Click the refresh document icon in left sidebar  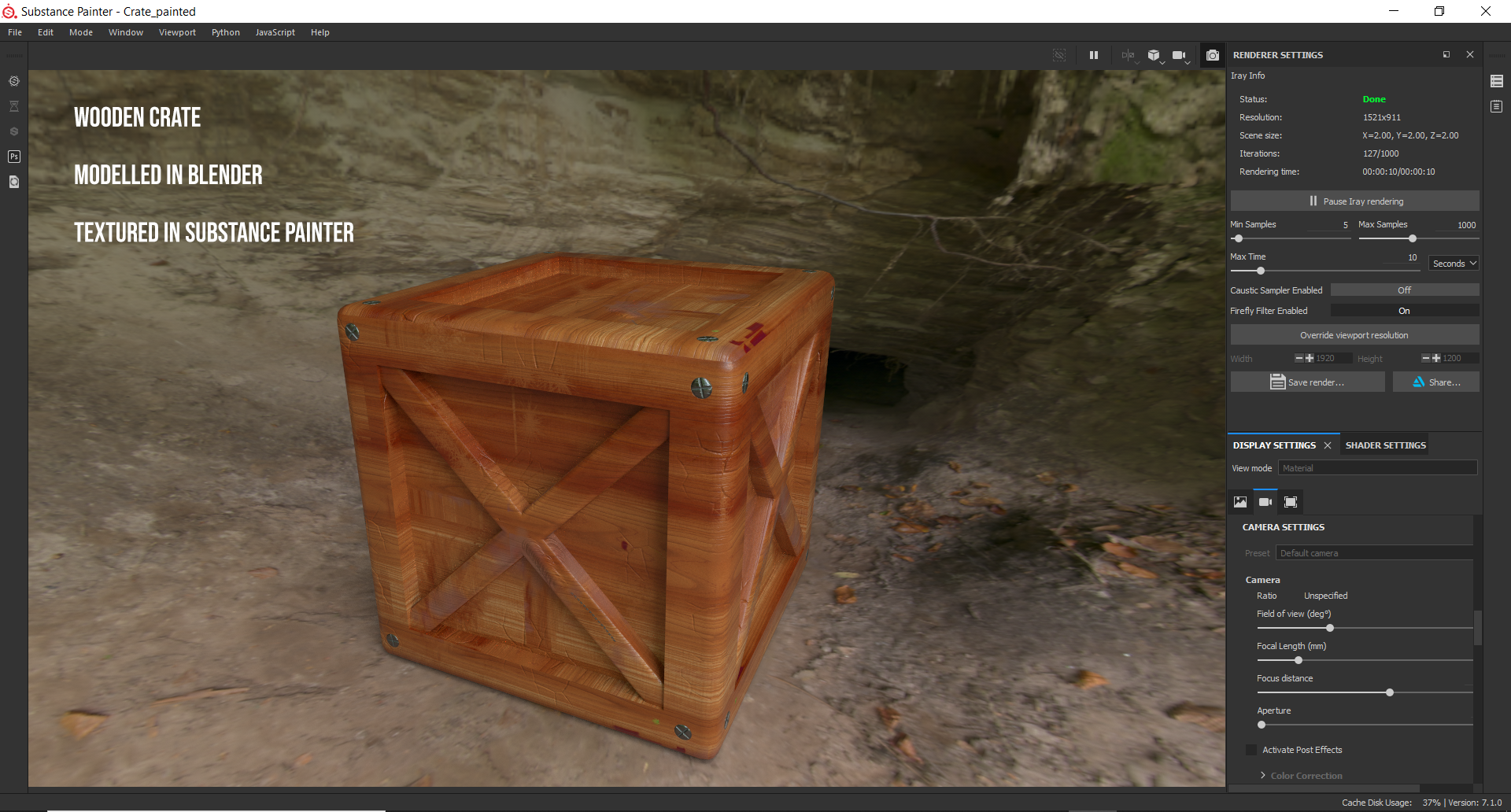point(14,182)
